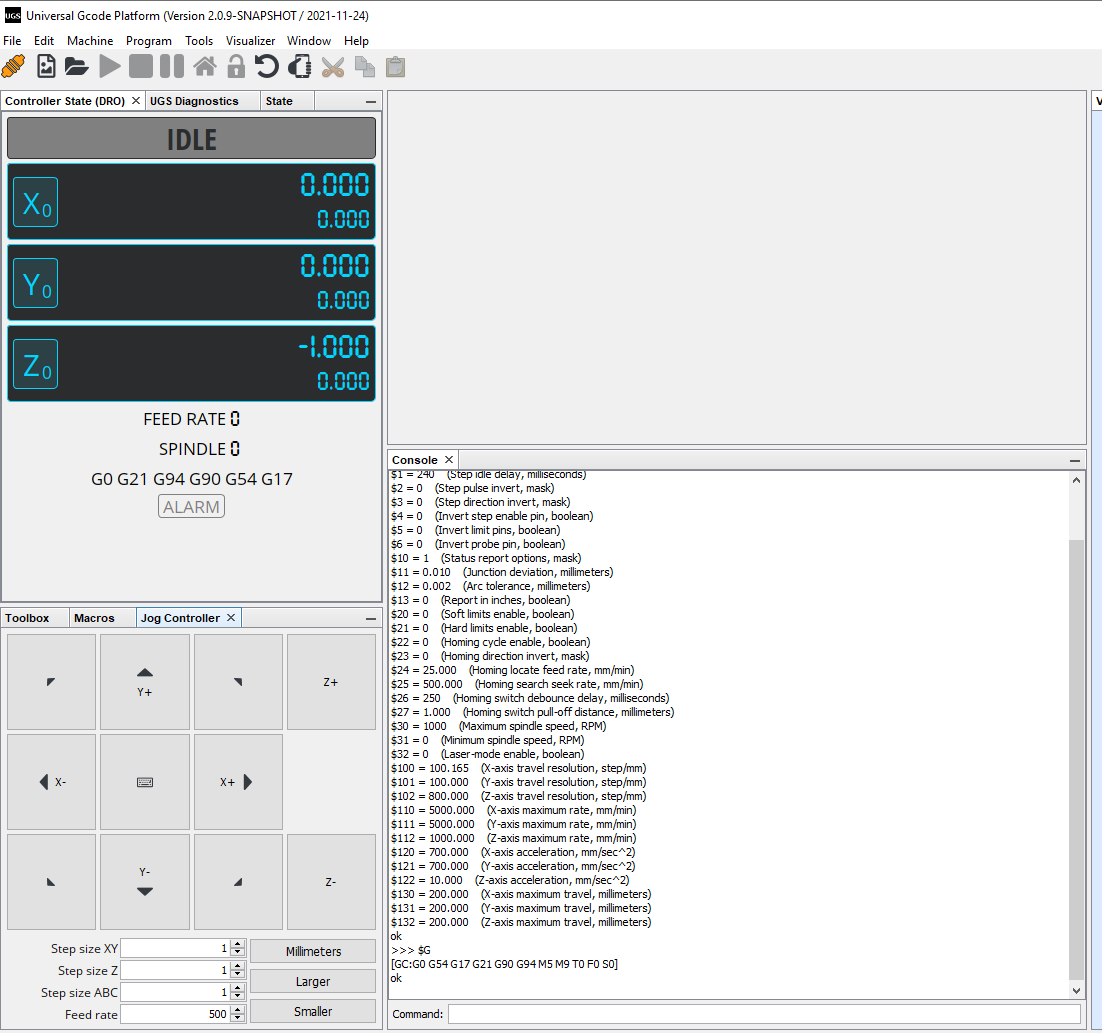Click the soft reset circular arrow icon
This screenshot has width=1102, height=1033.
point(267,67)
